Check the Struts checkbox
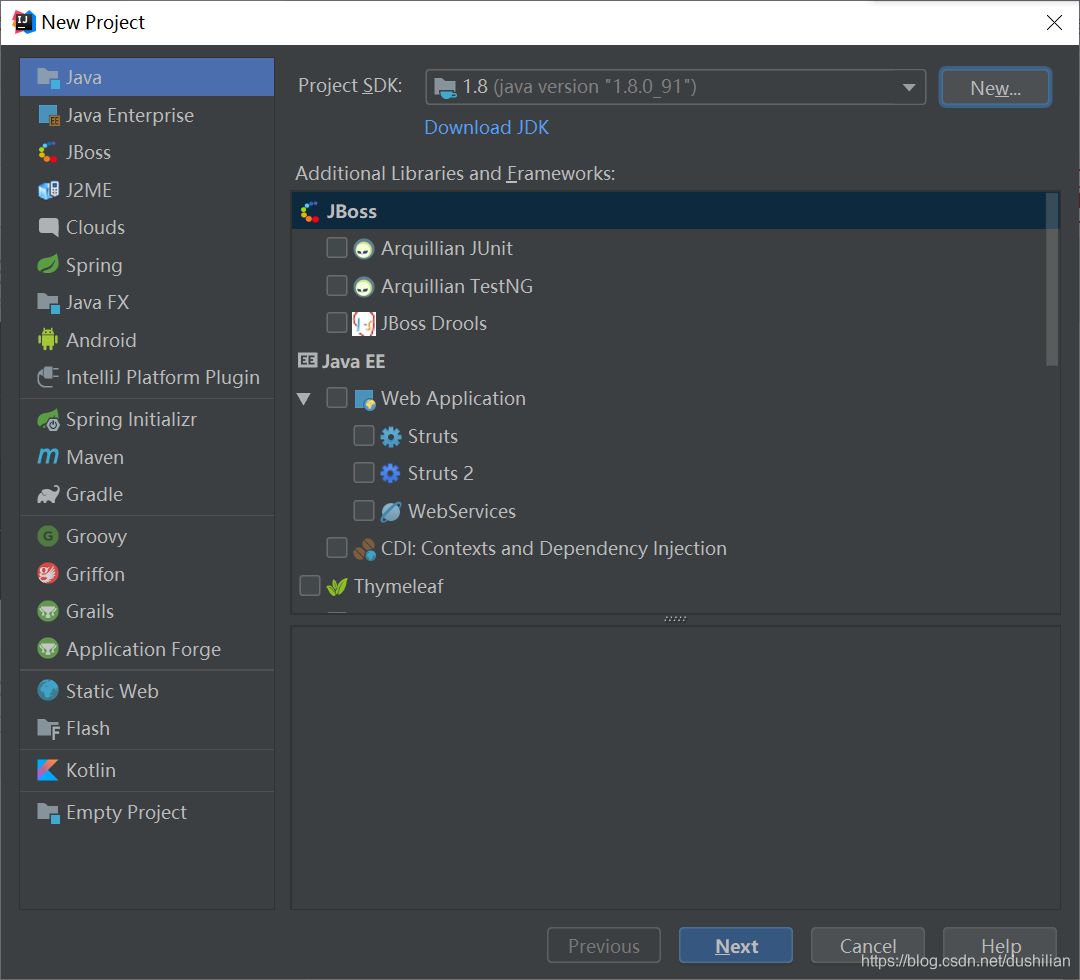Screen dimensions: 1080x980 [x=364, y=436]
